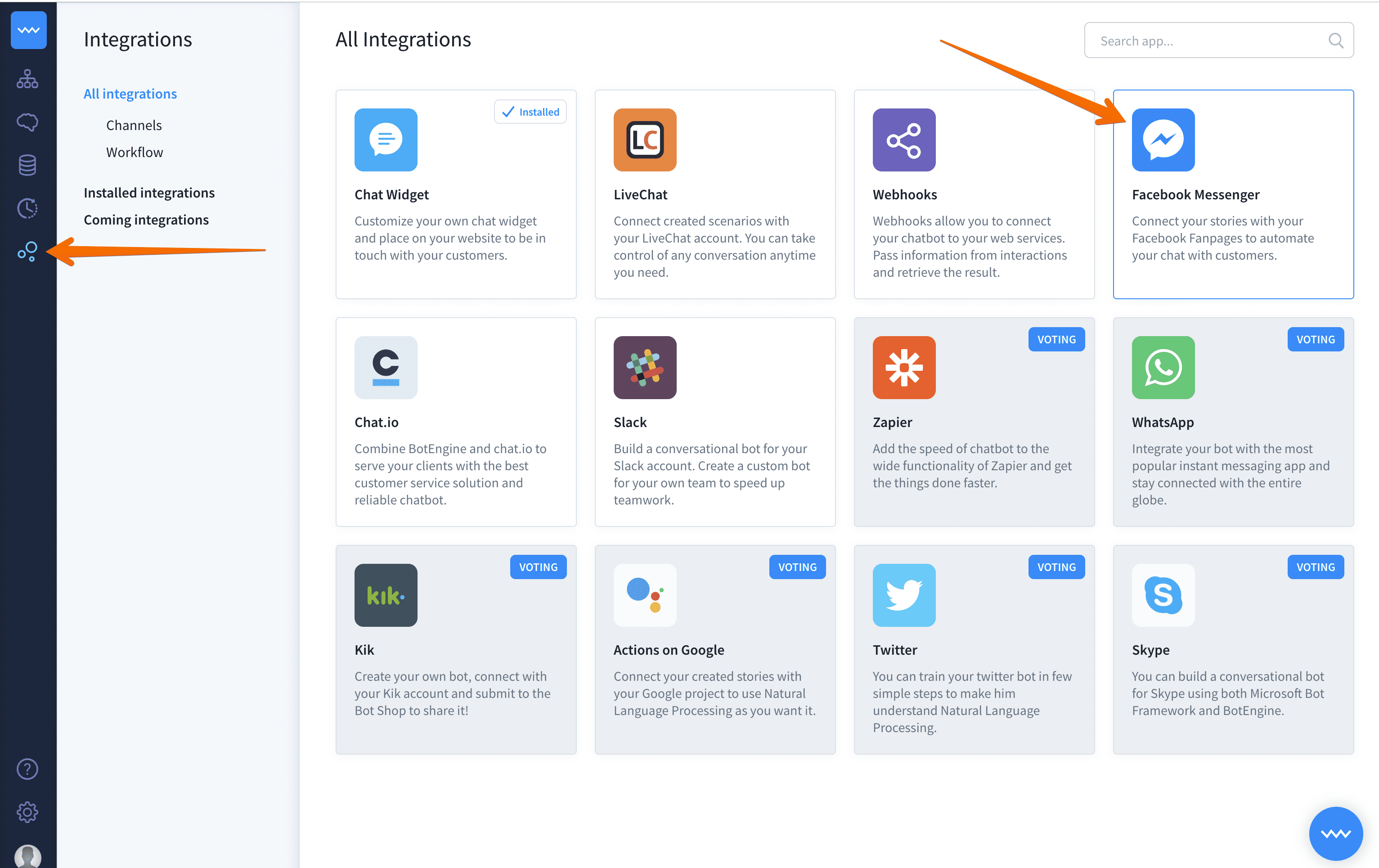The height and width of the screenshot is (868, 1379).
Task: Open Coming integrations section
Action: click(146, 220)
